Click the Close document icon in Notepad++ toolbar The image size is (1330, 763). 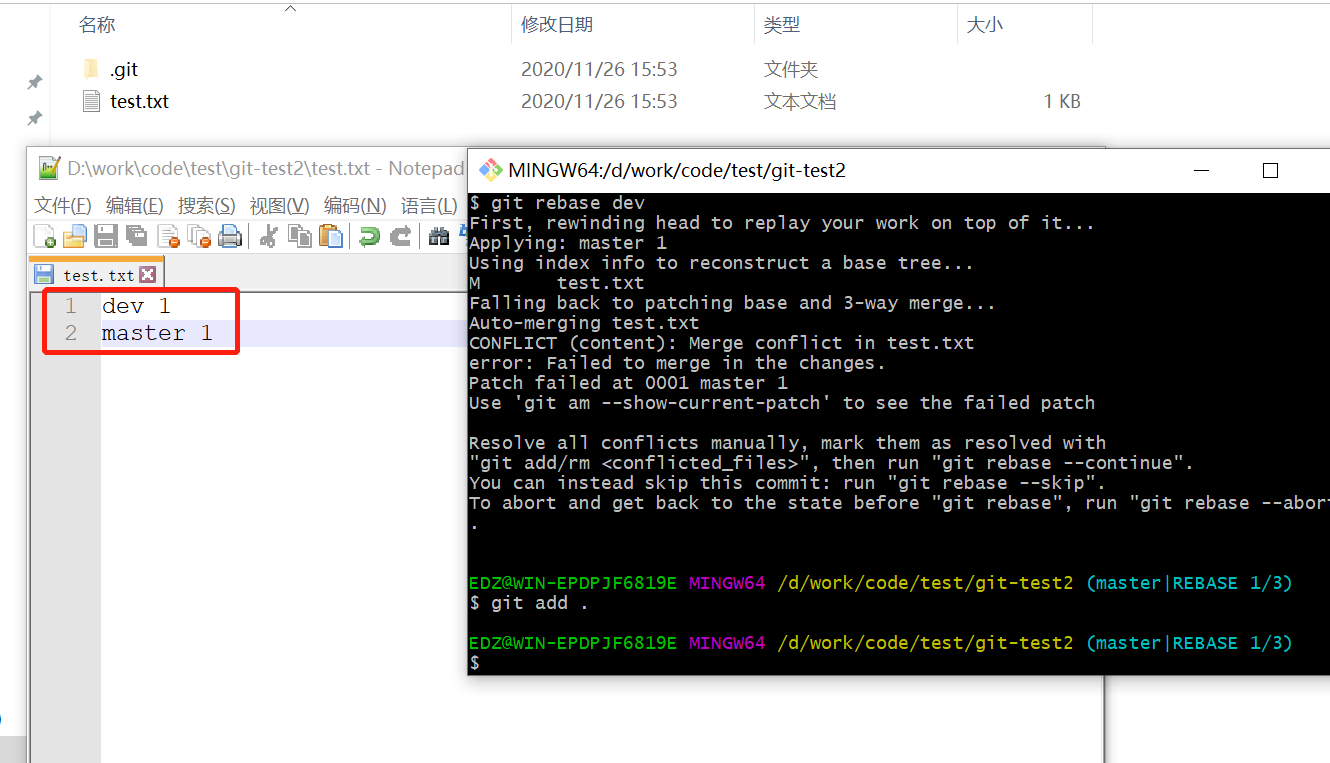[x=168, y=236]
